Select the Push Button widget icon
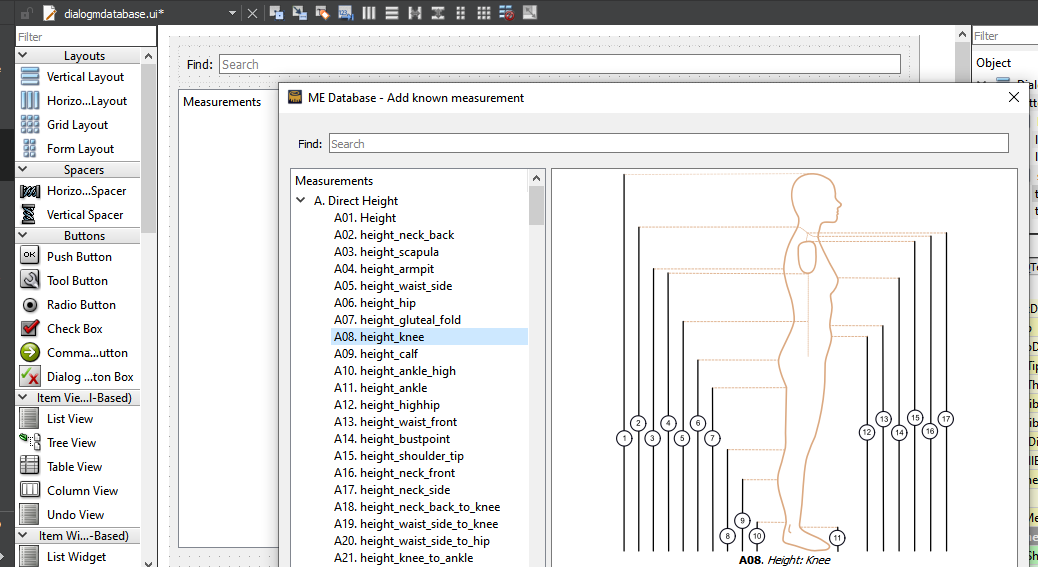This screenshot has width=1038, height=567. [30, 256]
